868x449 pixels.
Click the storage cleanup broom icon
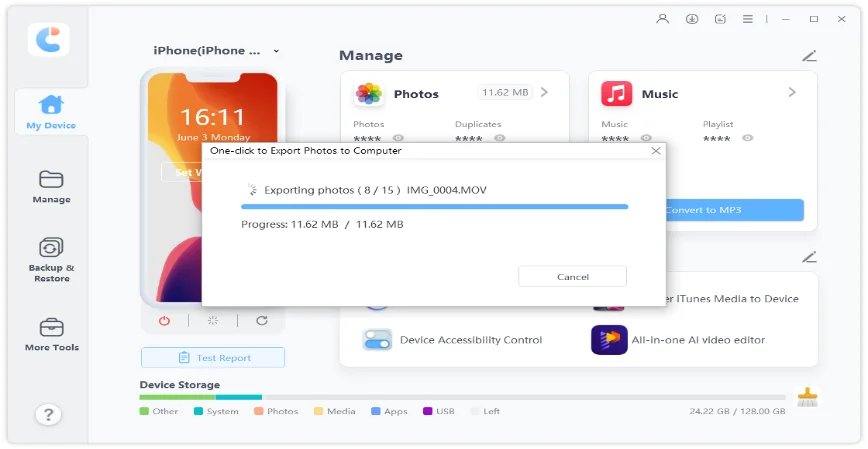click(807, 398)
